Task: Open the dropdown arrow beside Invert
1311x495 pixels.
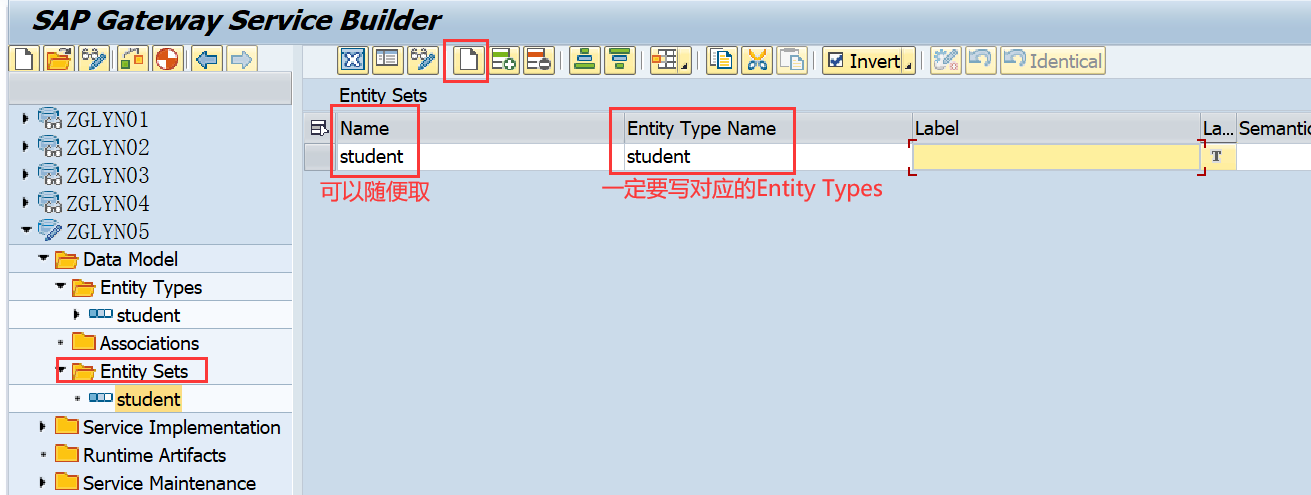Action: tap(909, 62)
